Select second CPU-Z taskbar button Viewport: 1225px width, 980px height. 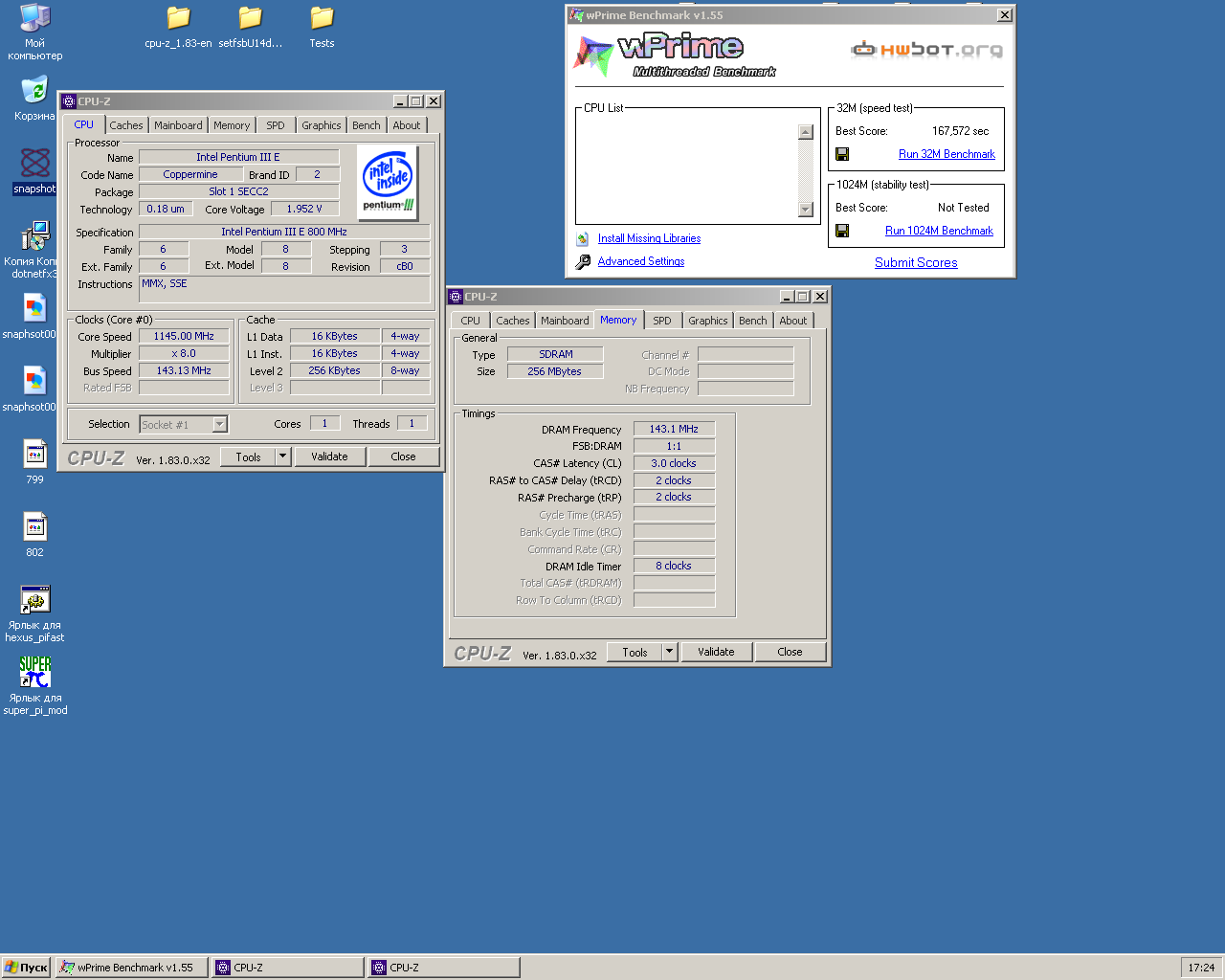[444, 968]
